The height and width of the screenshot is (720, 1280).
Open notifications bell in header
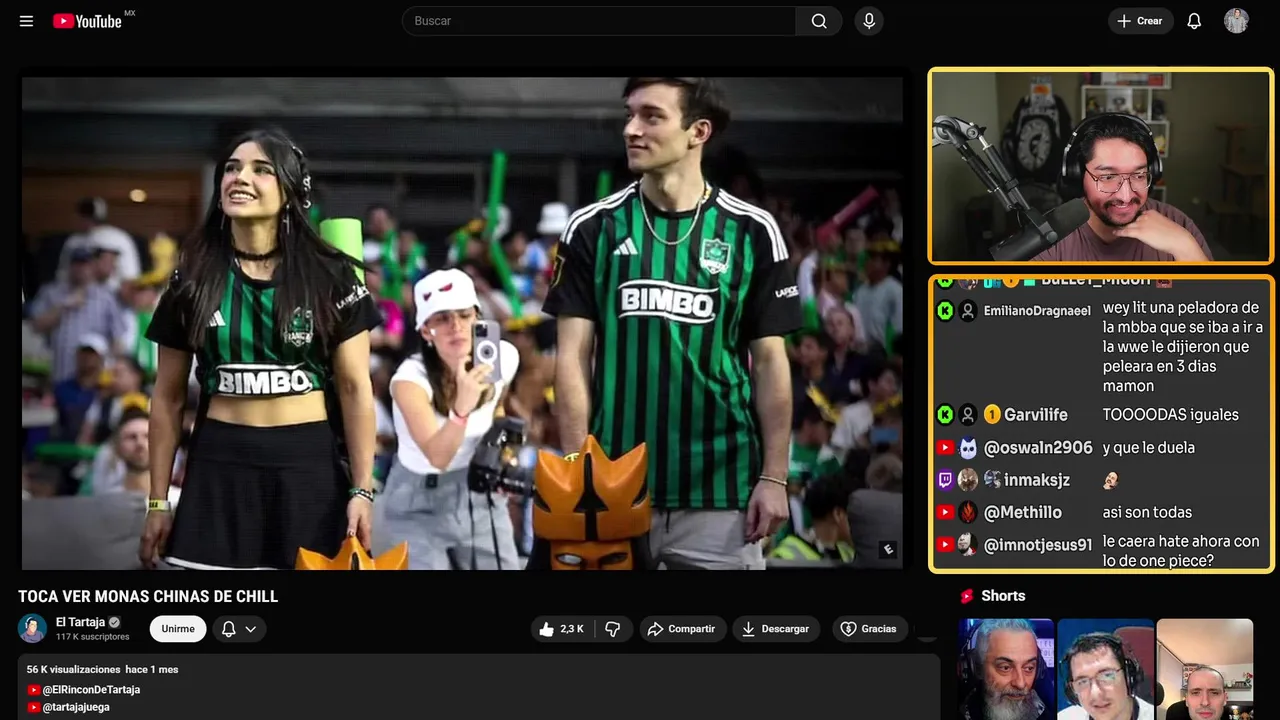coord(1194,21)
